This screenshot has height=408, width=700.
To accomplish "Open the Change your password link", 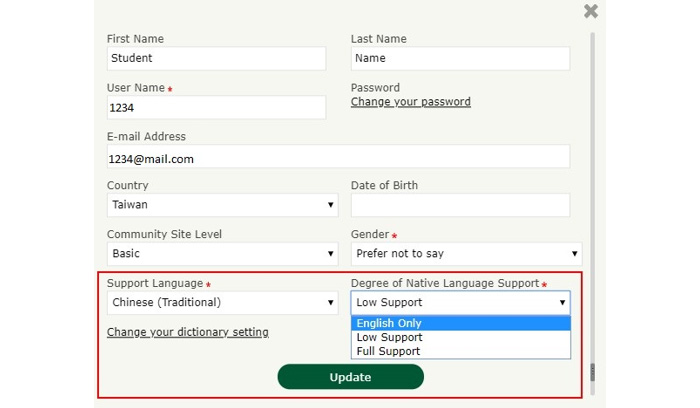I will pyautogui.click(x=410, y=102).
